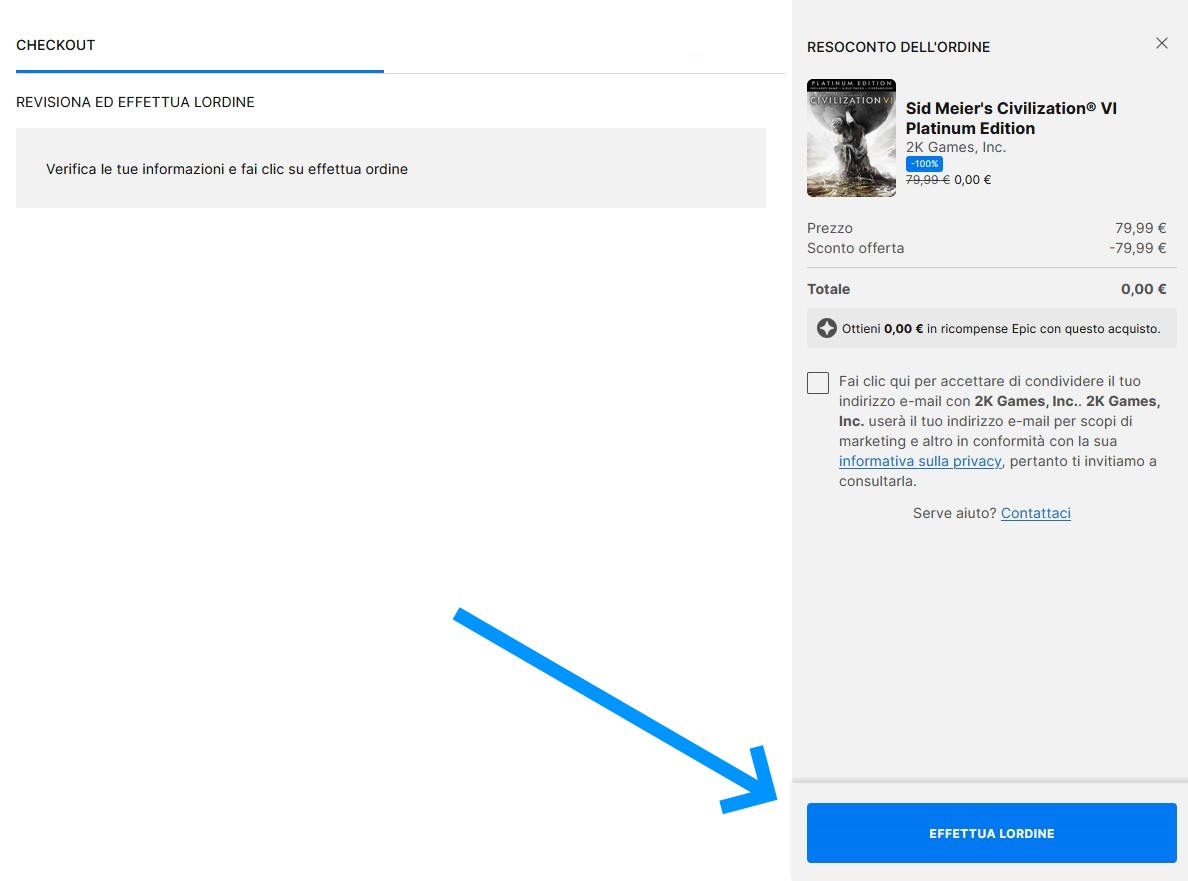This screenshot has height=881, width=1188.
Task: Click the Sconto offerta value -79,99 €
Action: 1138,248
